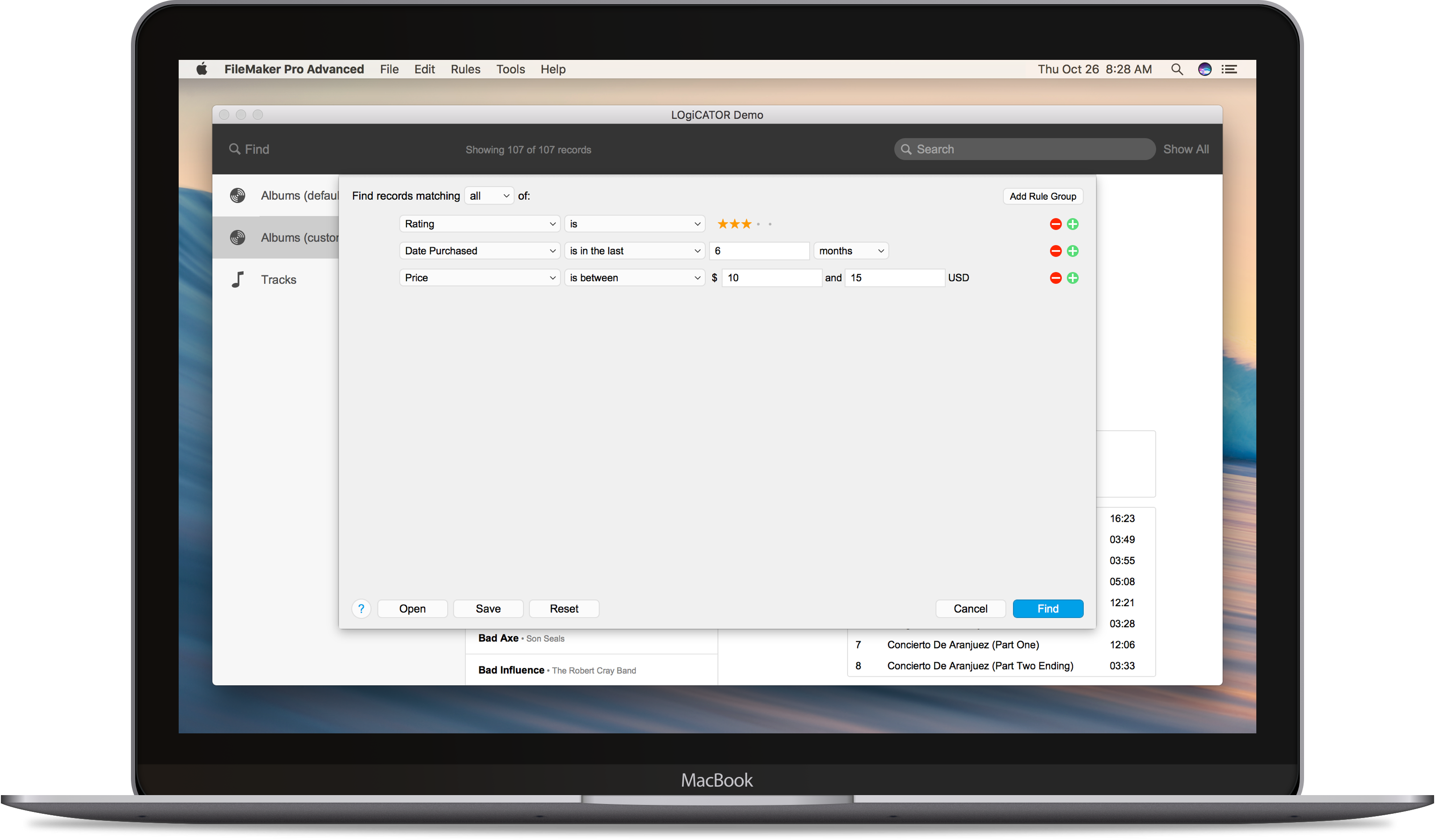The width and height of the screenshot is (1435, 840).
Task: Remove the Rating rule with red minus
Action: tap(1055, 224)
